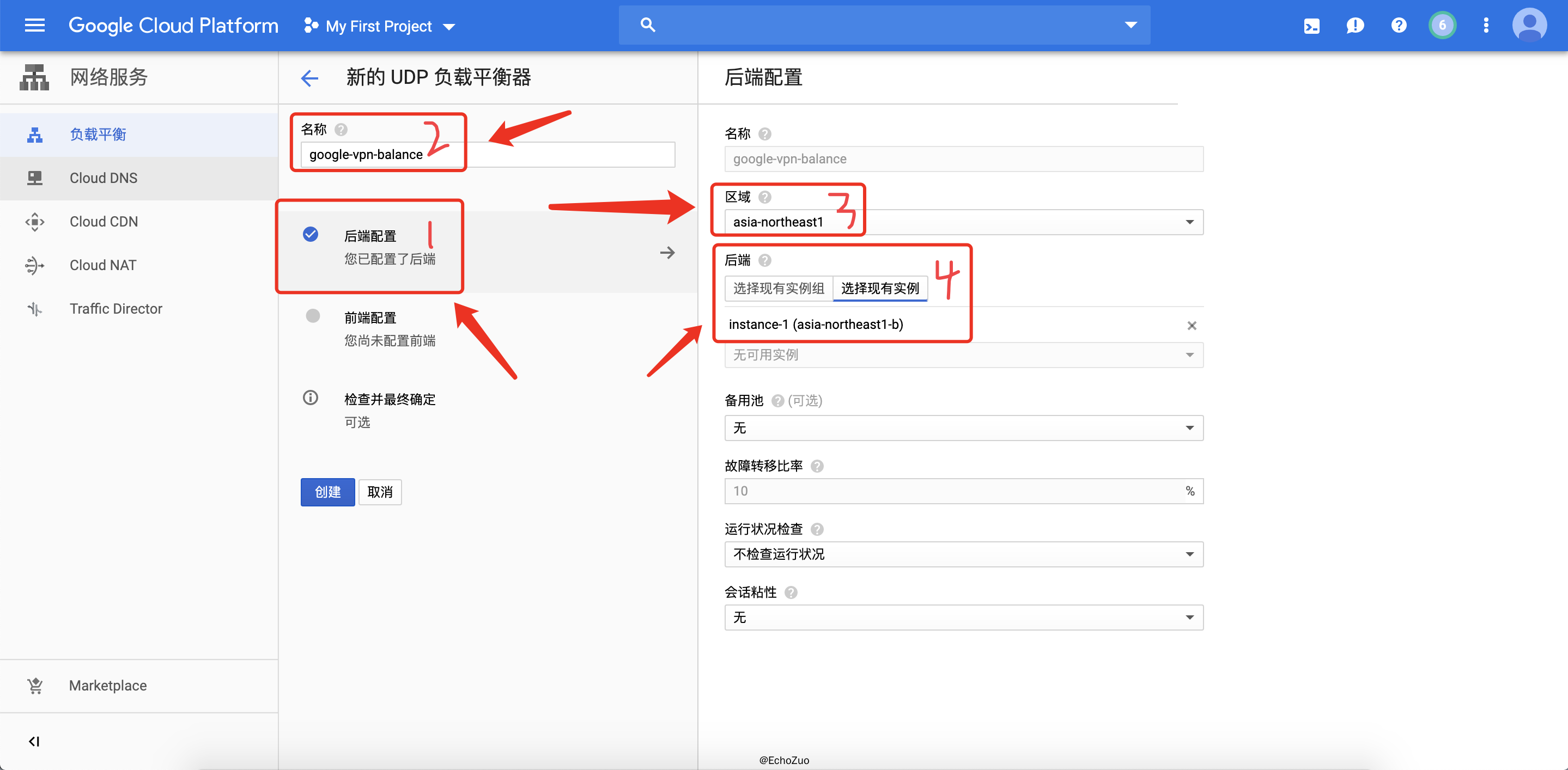Click the Cloud NAT sidebar icon
Screen dimensions: 1568x770
pos(35,265)
